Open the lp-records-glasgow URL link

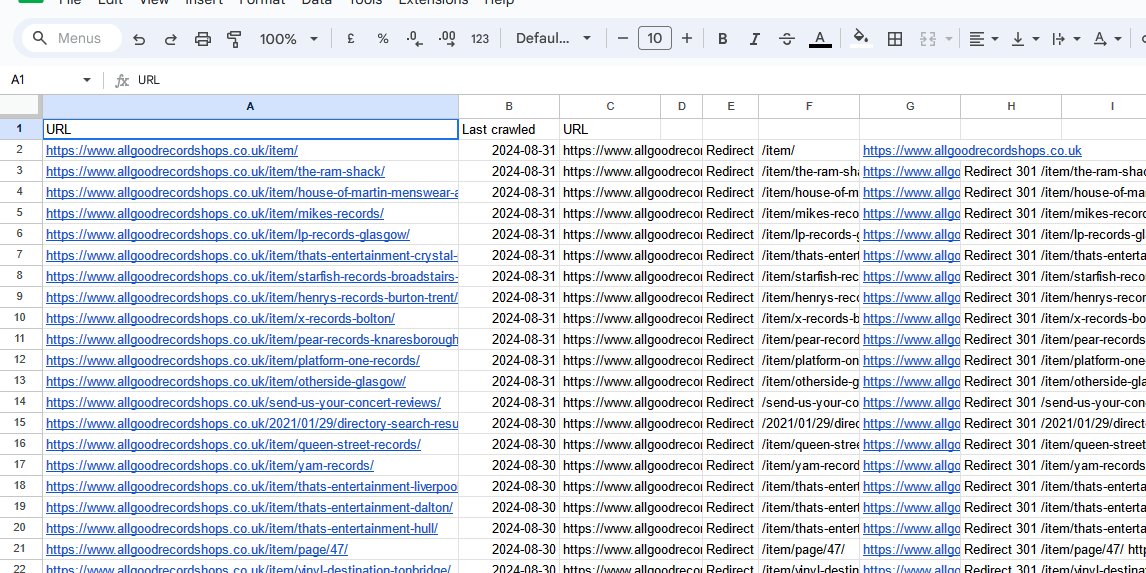[228, 235]
